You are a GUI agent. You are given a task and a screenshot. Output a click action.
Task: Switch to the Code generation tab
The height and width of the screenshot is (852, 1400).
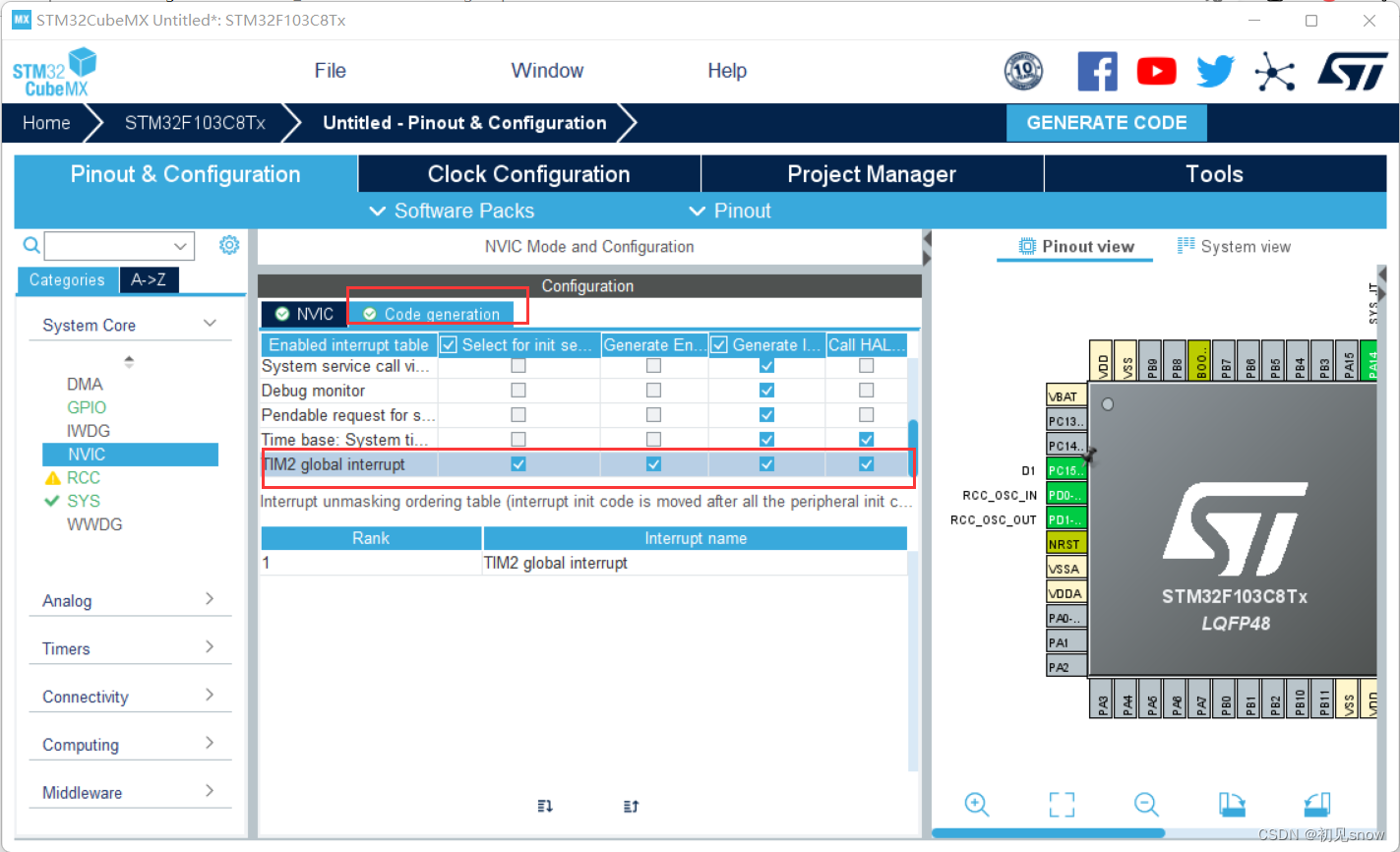(x=432, y=314)
